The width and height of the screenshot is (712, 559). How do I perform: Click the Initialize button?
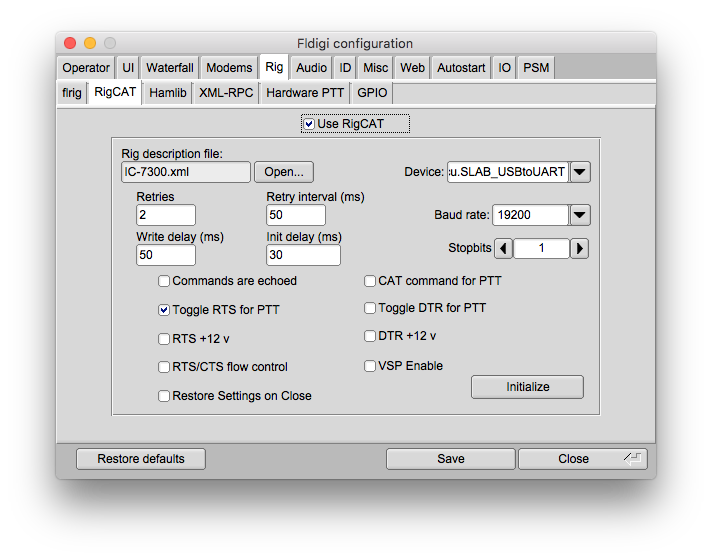[527, 387]
